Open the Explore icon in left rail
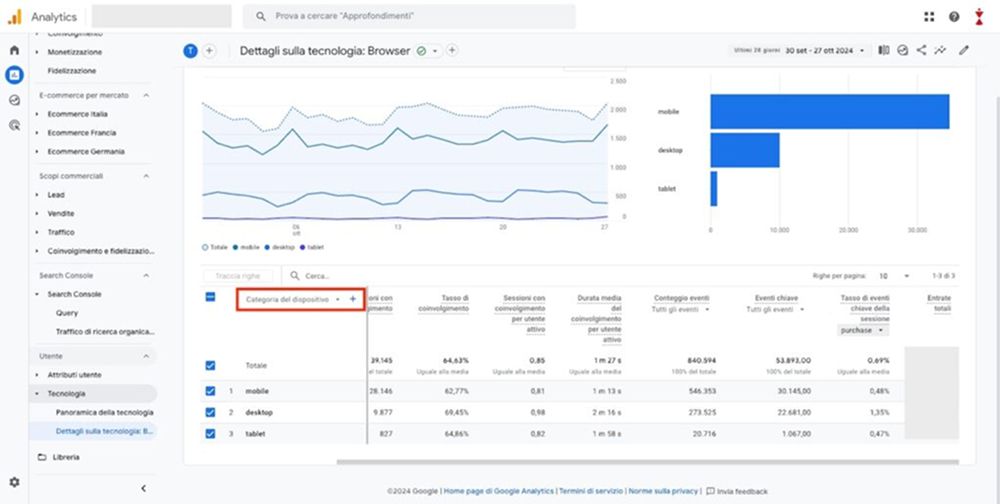The height and width of the screenshot is (504, 1000). (14, 100)
